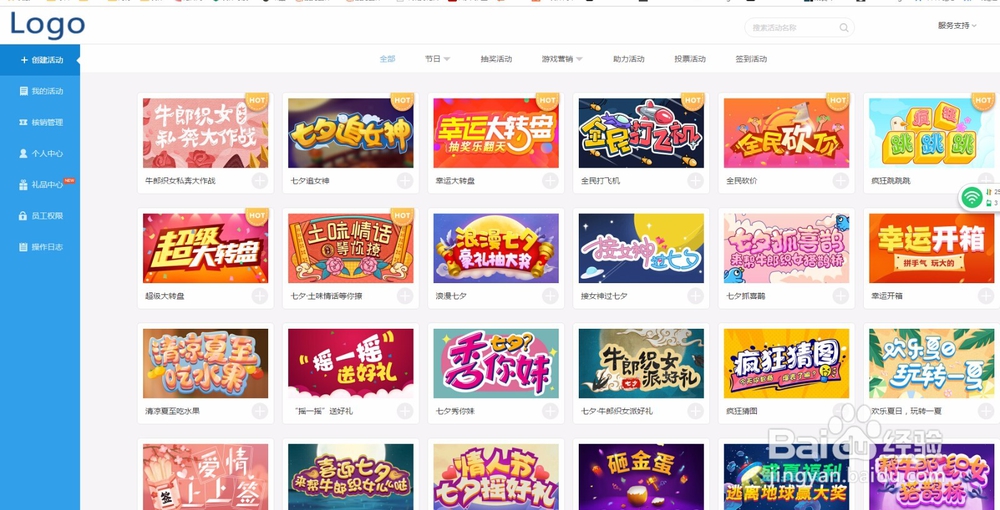Viewport: 1000px width, 510px height.
Task: Click the title text 超级大转盘
Action: [165, 296]
